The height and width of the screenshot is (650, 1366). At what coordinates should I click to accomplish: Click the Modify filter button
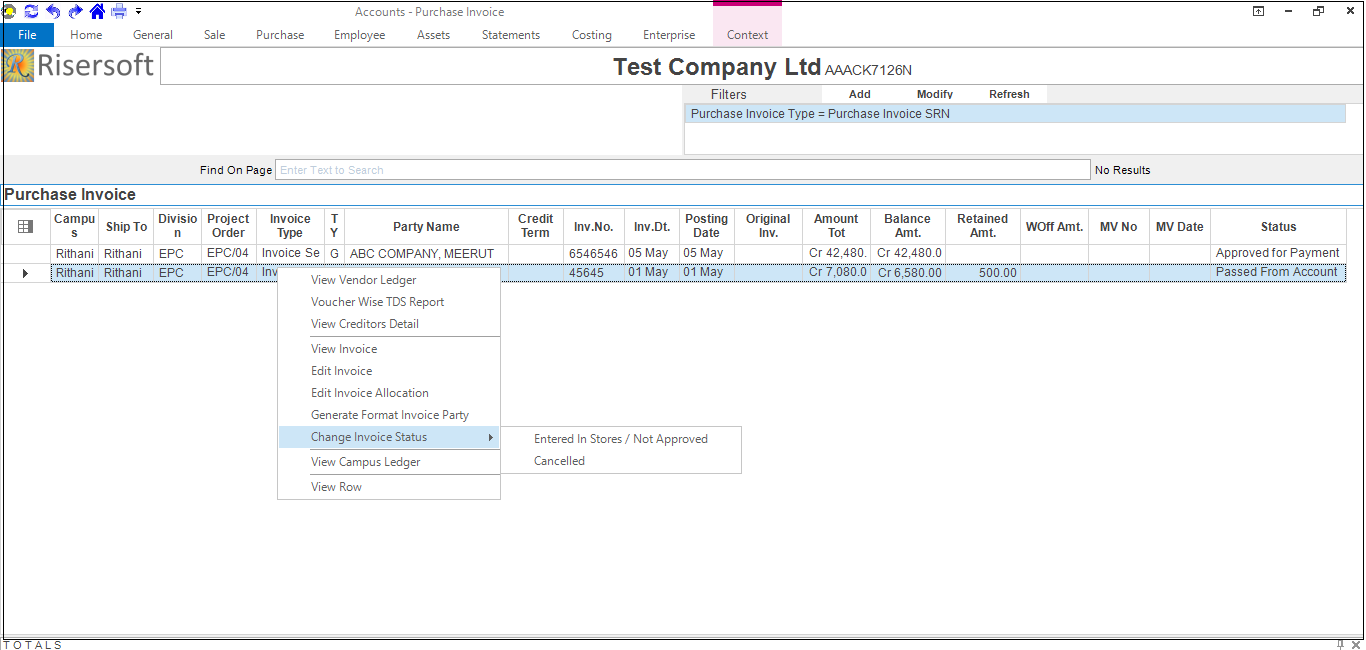934,94
